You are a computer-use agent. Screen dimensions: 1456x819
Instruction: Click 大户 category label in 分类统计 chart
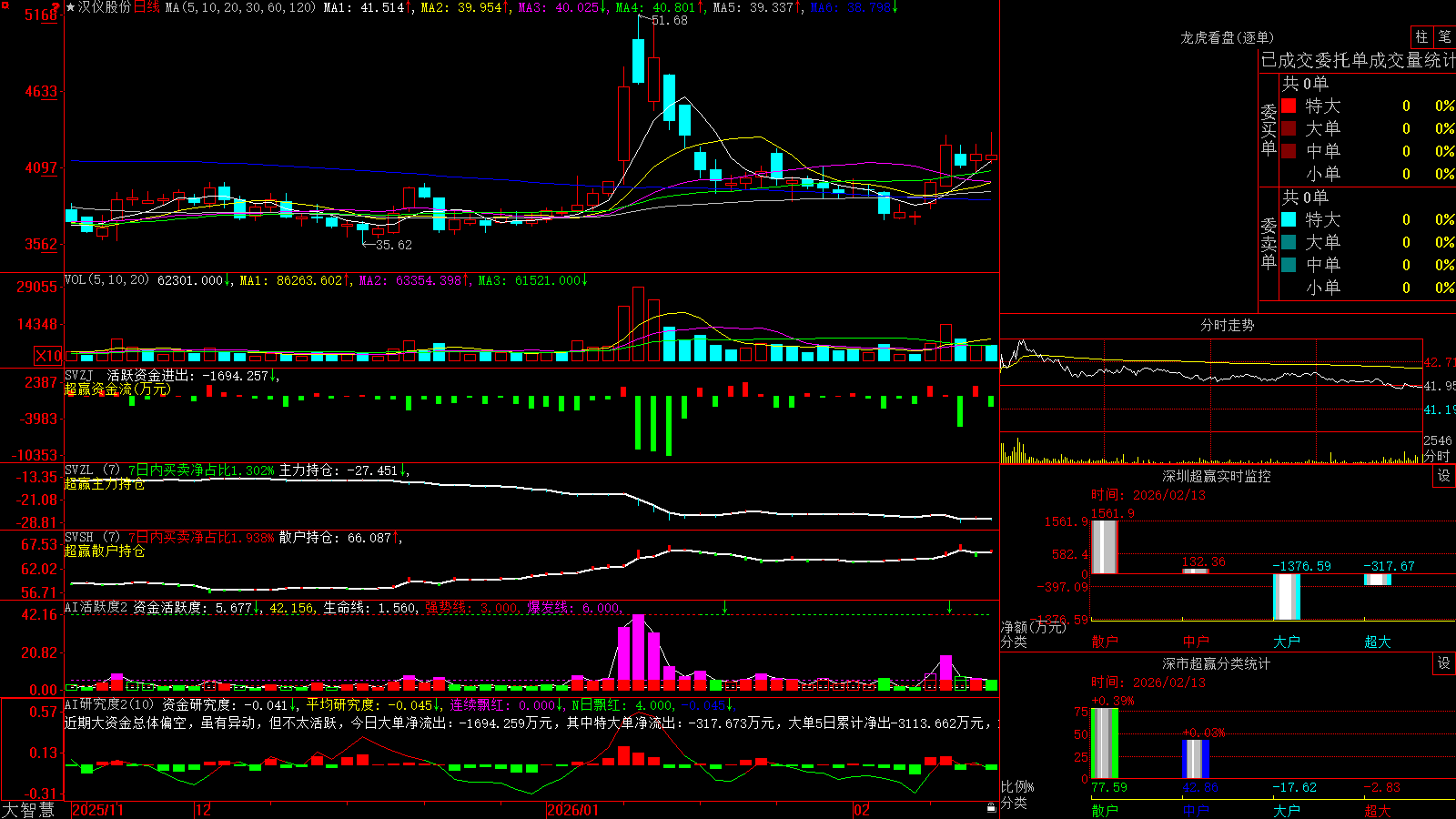(x=1287, y=811)
